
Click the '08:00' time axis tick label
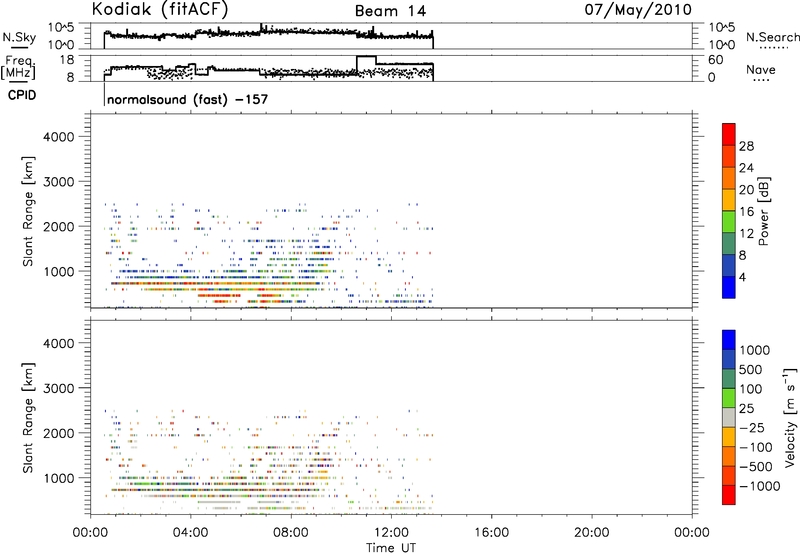(x=291, y=533)
